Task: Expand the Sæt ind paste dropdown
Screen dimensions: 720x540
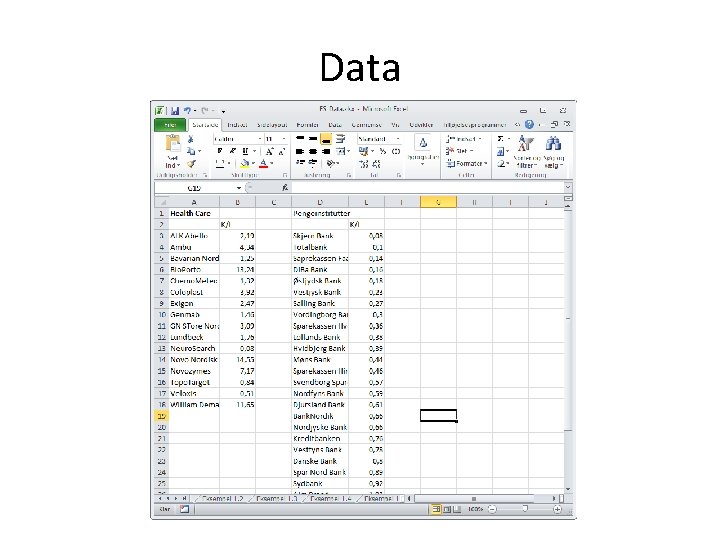Action: pos(173,163)
